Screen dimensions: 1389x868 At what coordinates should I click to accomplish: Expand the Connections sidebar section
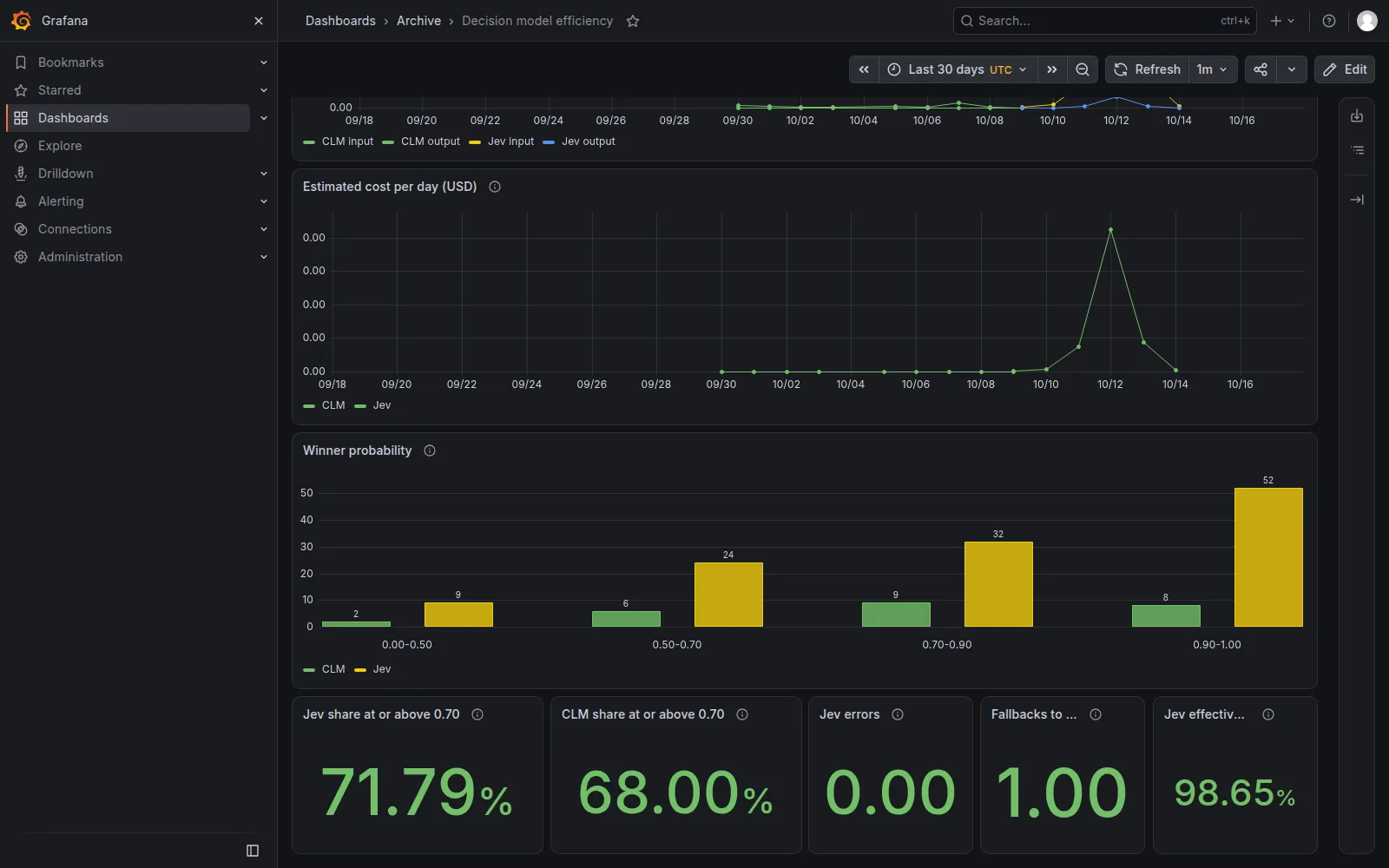pyautogui.click(x=264, y=229)
